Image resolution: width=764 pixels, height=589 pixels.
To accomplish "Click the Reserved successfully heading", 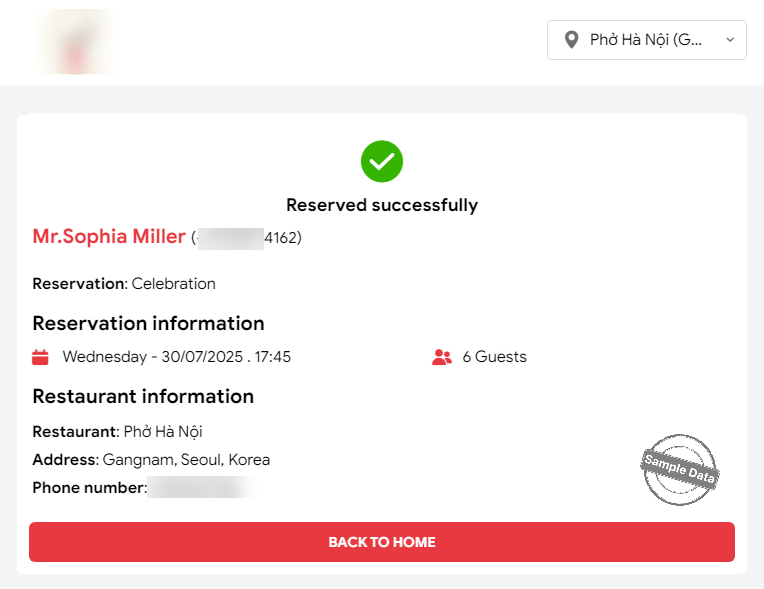I will tap(382, 205).
